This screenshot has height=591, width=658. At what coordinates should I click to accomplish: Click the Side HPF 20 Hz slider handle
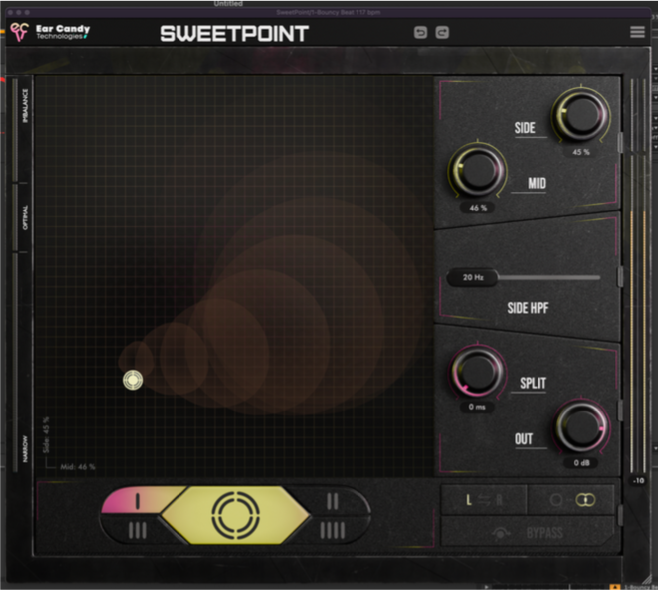pyautogui.click(x=473, y=277)
